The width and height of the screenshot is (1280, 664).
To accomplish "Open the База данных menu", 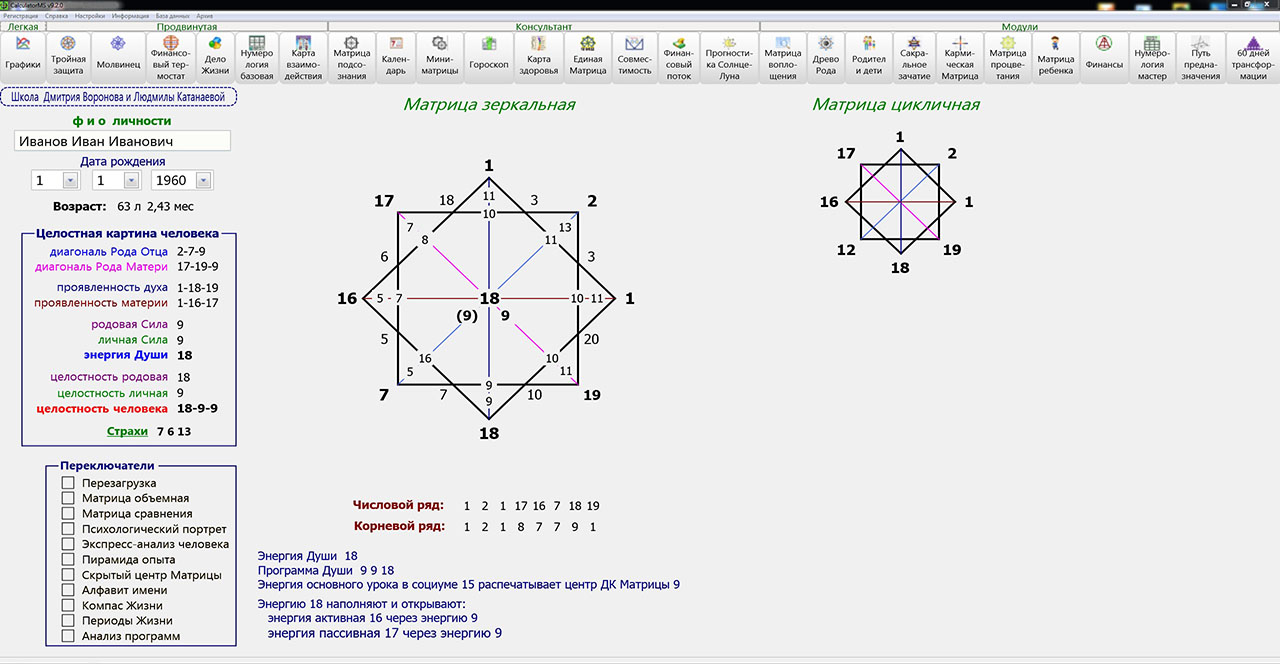I will tap(169, 17).
